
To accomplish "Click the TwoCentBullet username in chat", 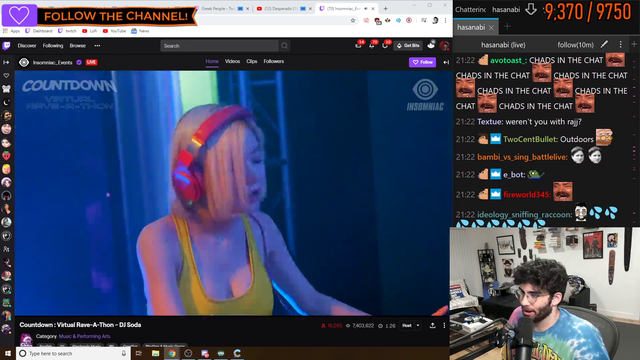I will point(530,139).
